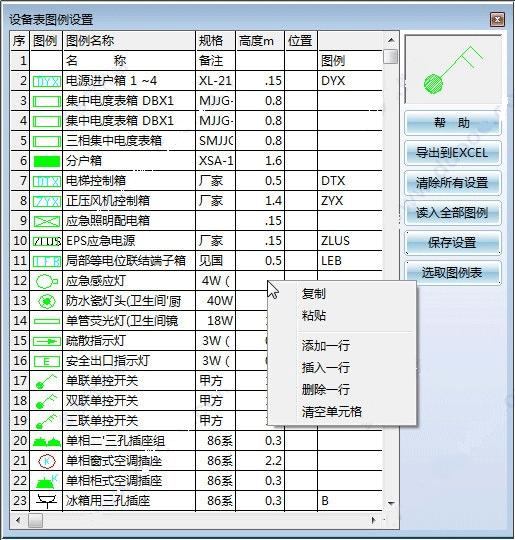515x540 pixels.
Task: Select the 单联单控开关 switch symbol
Action: [47, 381]
